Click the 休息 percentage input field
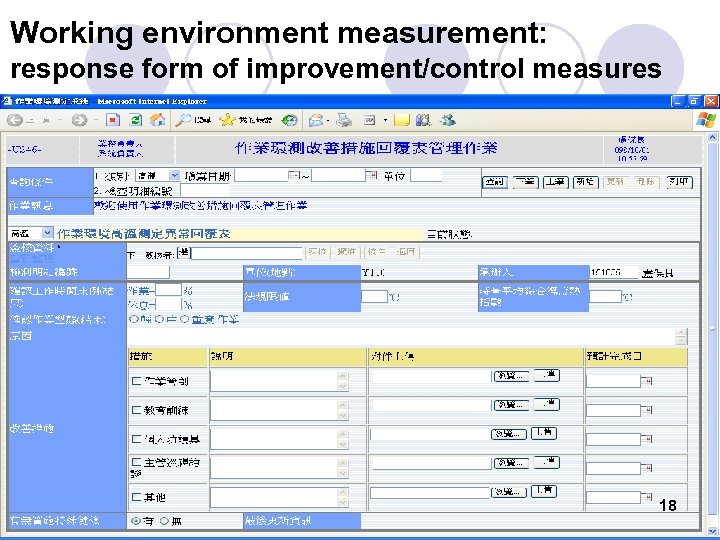Screen dimensions: 720x540 169,304
